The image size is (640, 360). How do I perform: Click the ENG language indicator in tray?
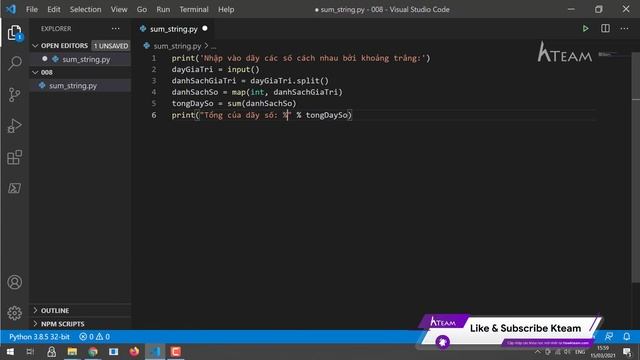[x=580, y=352]
